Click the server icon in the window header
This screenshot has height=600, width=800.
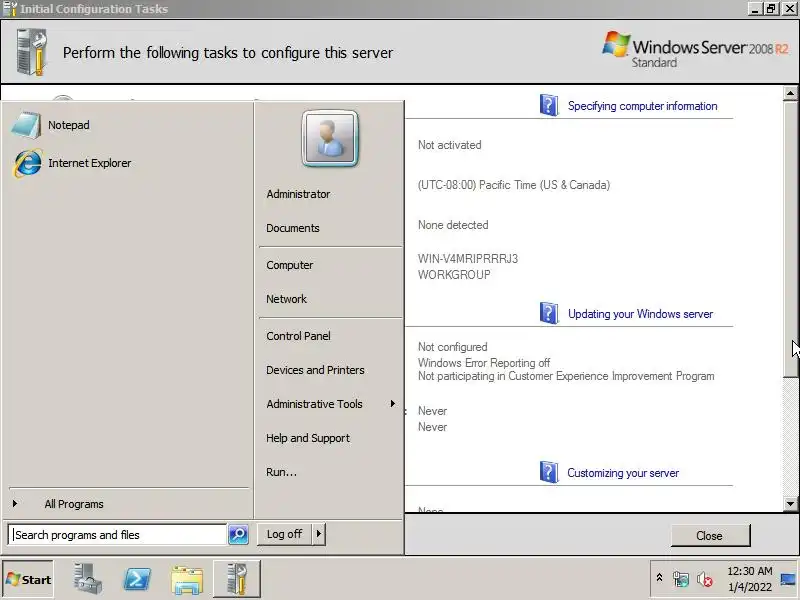pyautogui.click(x=32, y=52)
